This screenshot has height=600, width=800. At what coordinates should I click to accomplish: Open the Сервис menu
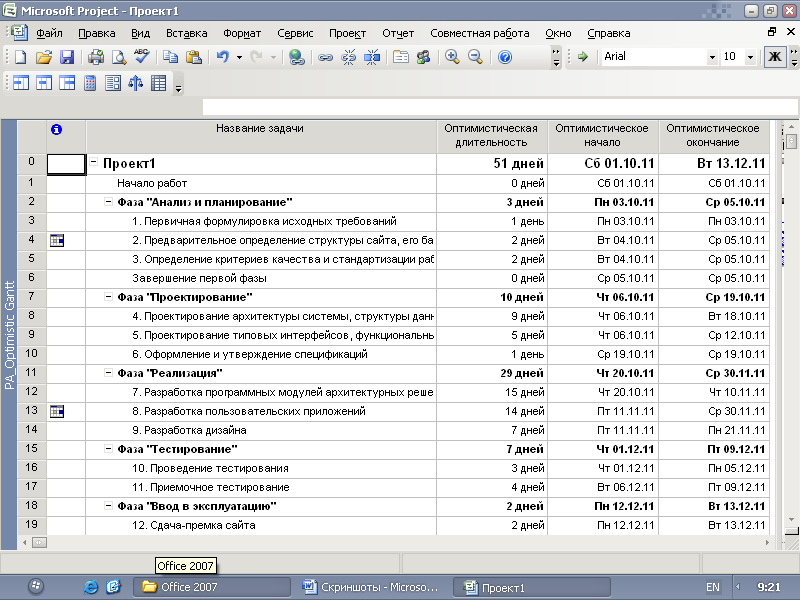coord(295,33)
